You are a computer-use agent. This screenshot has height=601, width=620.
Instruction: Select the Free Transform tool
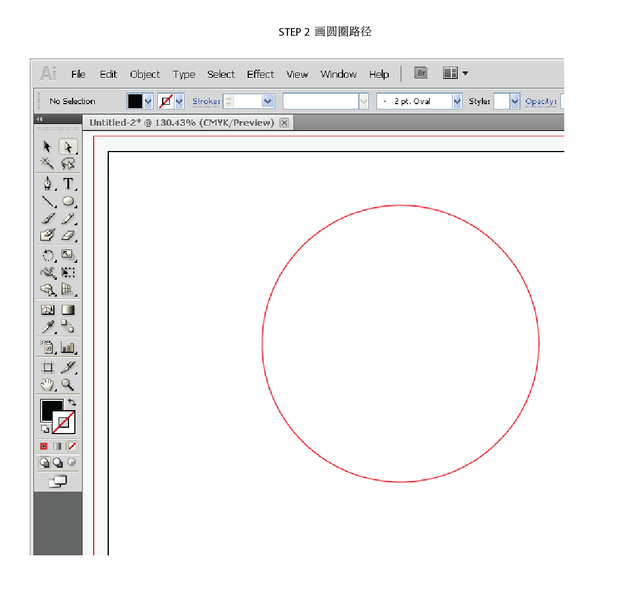pos(68,272)
